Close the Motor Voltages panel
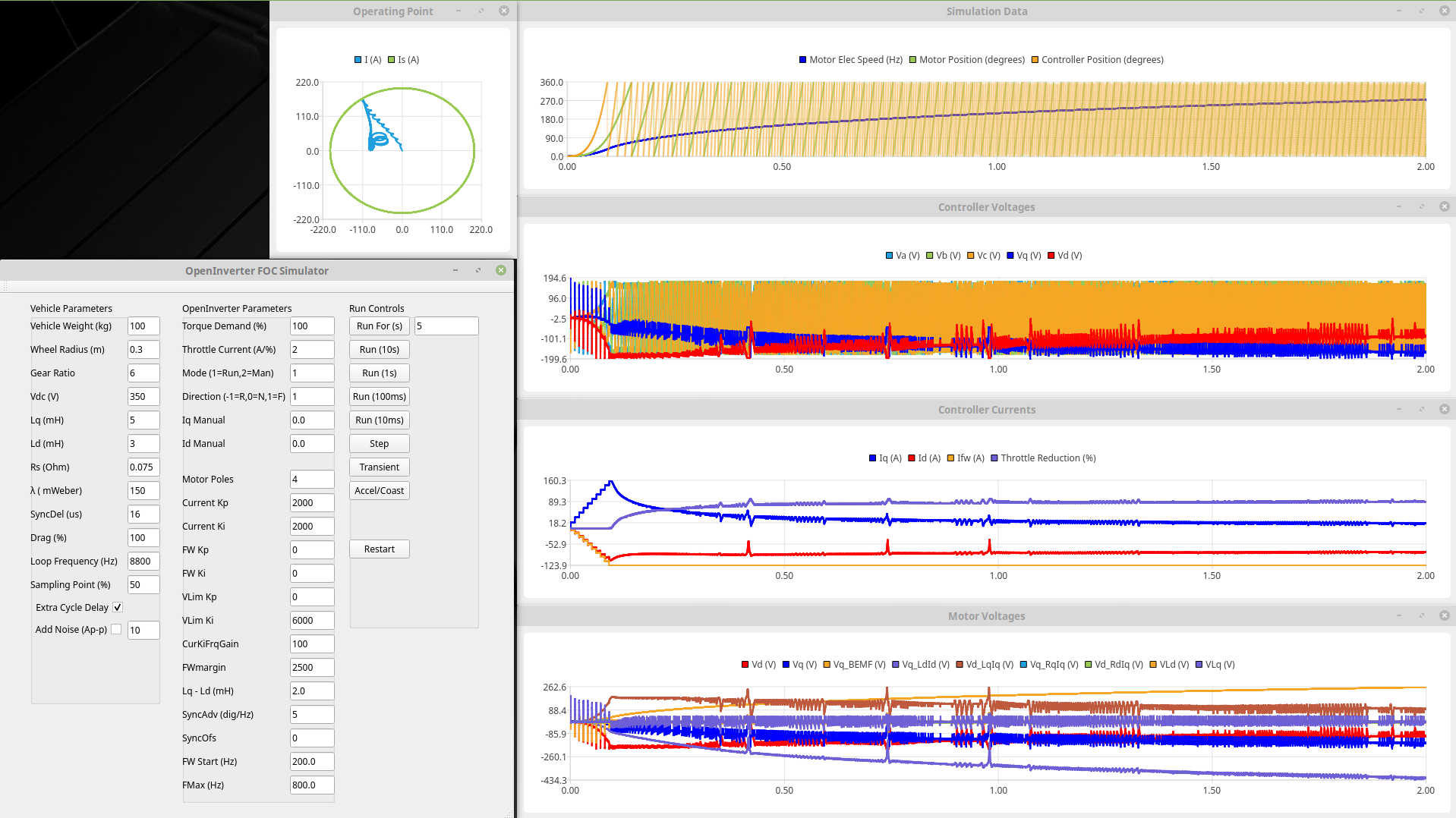Screen dimensions: 1456x818 [1444, 615]
